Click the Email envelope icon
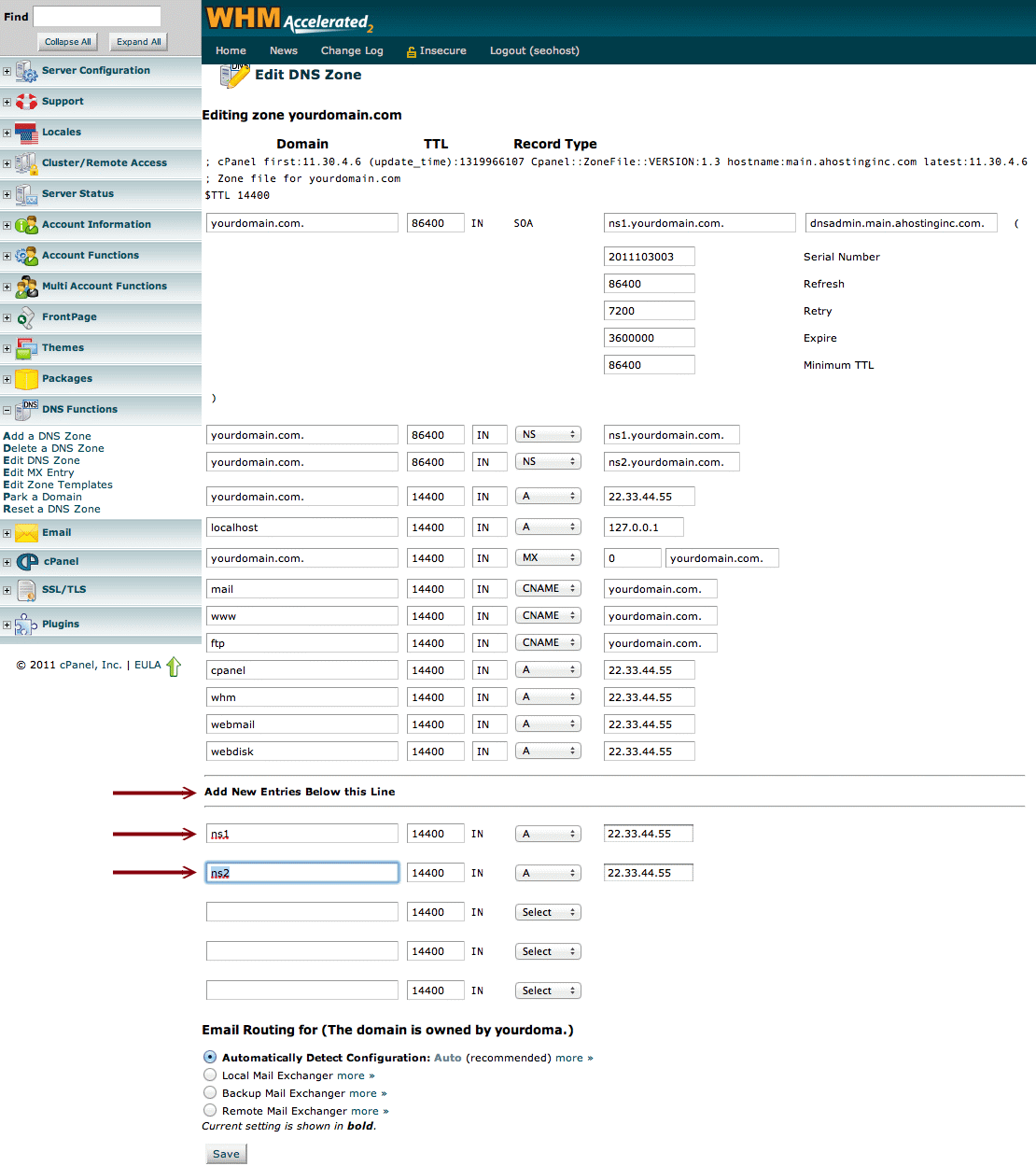 [26, 533]
